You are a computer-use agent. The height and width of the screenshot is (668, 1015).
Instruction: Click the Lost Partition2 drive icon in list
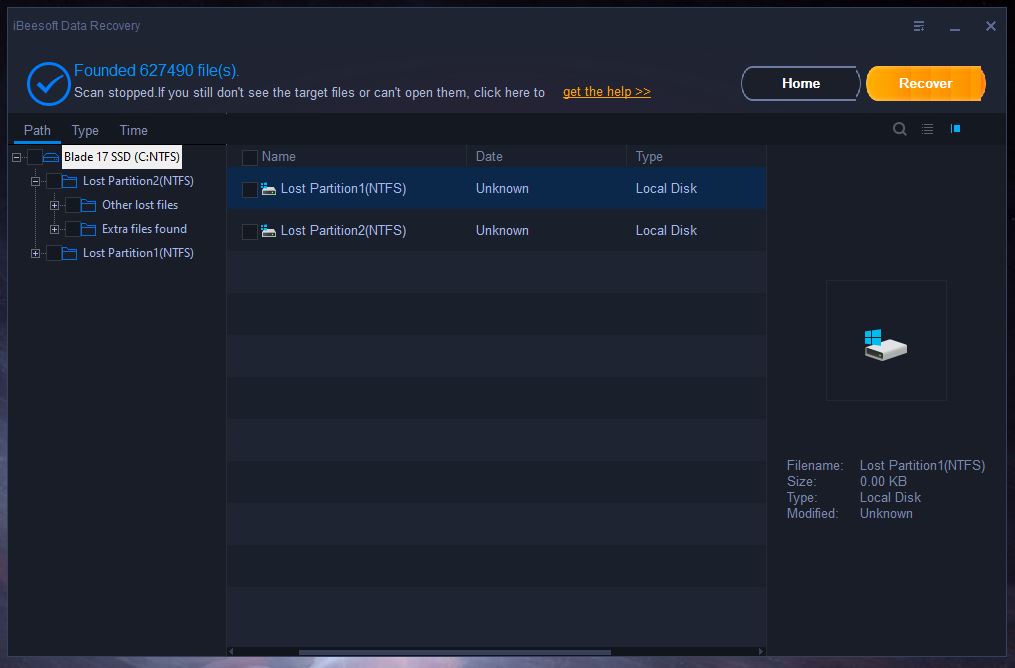pos(268,231)
